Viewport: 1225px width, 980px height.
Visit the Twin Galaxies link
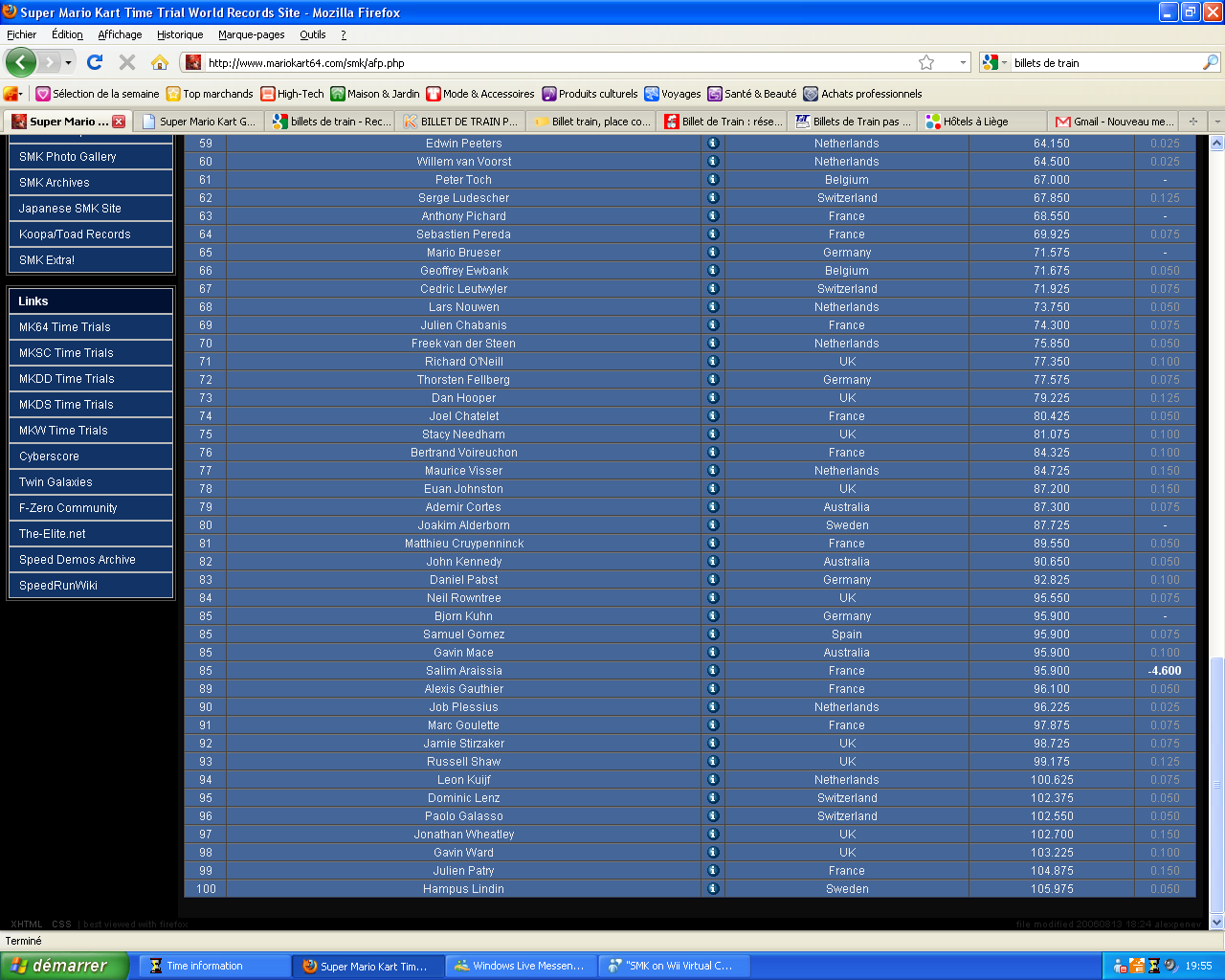(90, 482)
